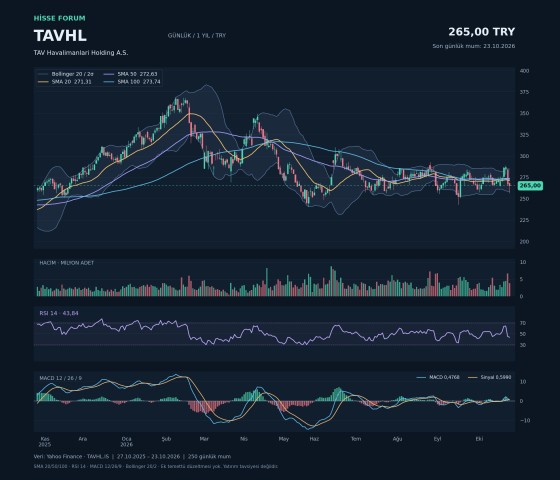Click the Eyl month label
The image size is (560, 480).
coord(438,439)
